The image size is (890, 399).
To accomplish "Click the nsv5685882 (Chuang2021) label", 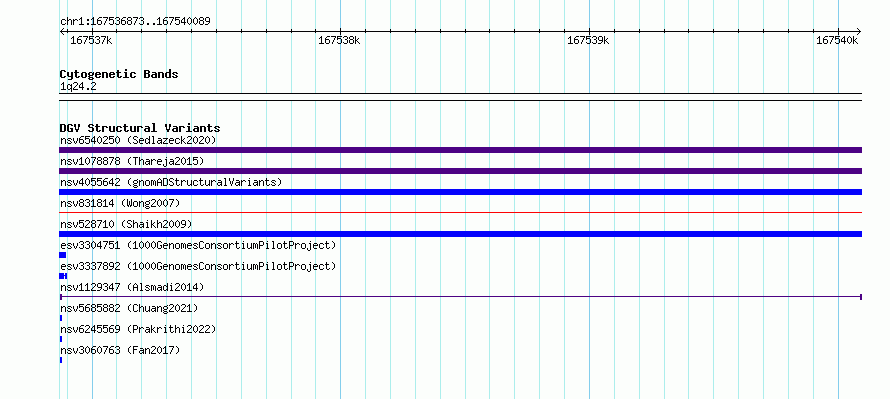I will 129,308.
